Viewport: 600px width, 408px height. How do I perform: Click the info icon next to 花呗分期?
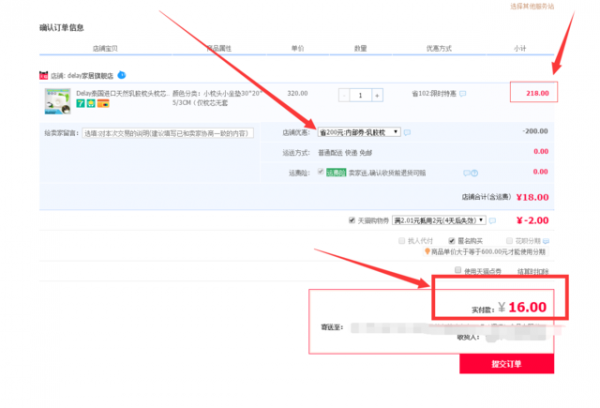[x=546, y=241]
